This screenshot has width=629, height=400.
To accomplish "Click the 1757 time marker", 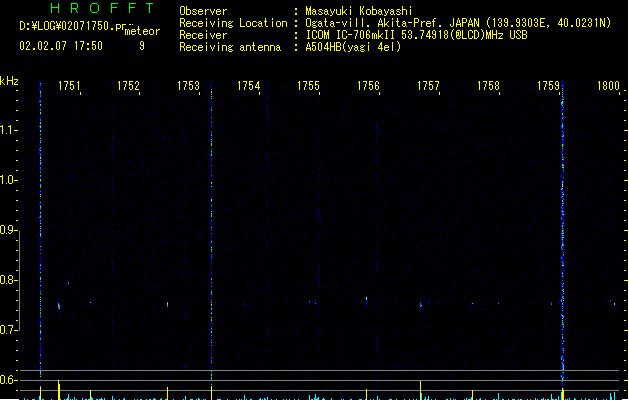I will (x=428, y=86).
